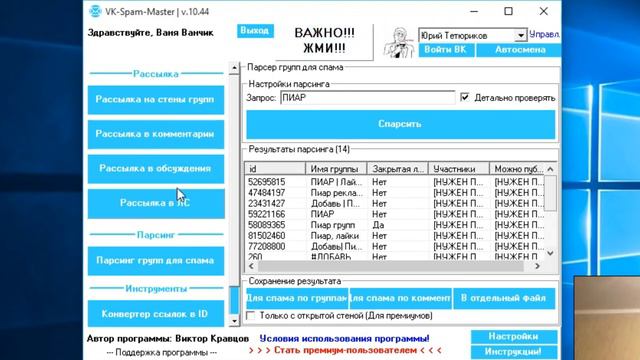
Task: Click results table scroll right arrow
Action: tap(537, 266)
